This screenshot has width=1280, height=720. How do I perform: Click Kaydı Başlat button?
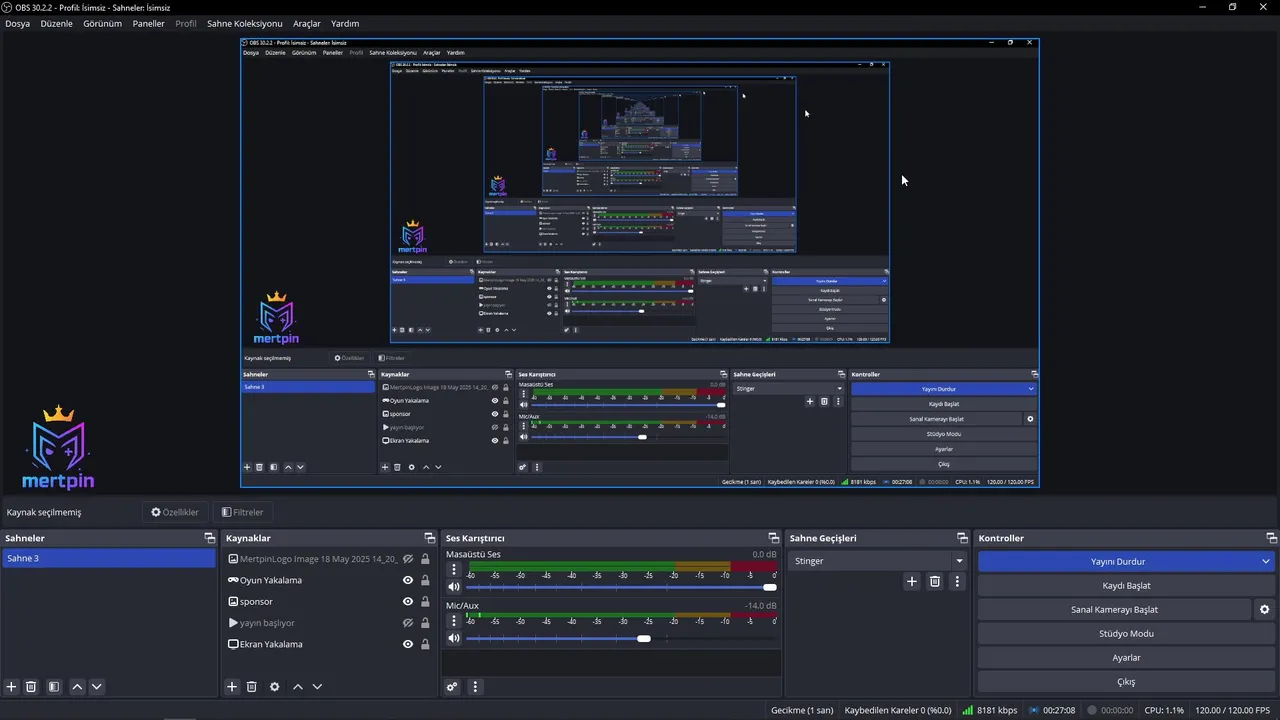click(x=1126, y=586)
